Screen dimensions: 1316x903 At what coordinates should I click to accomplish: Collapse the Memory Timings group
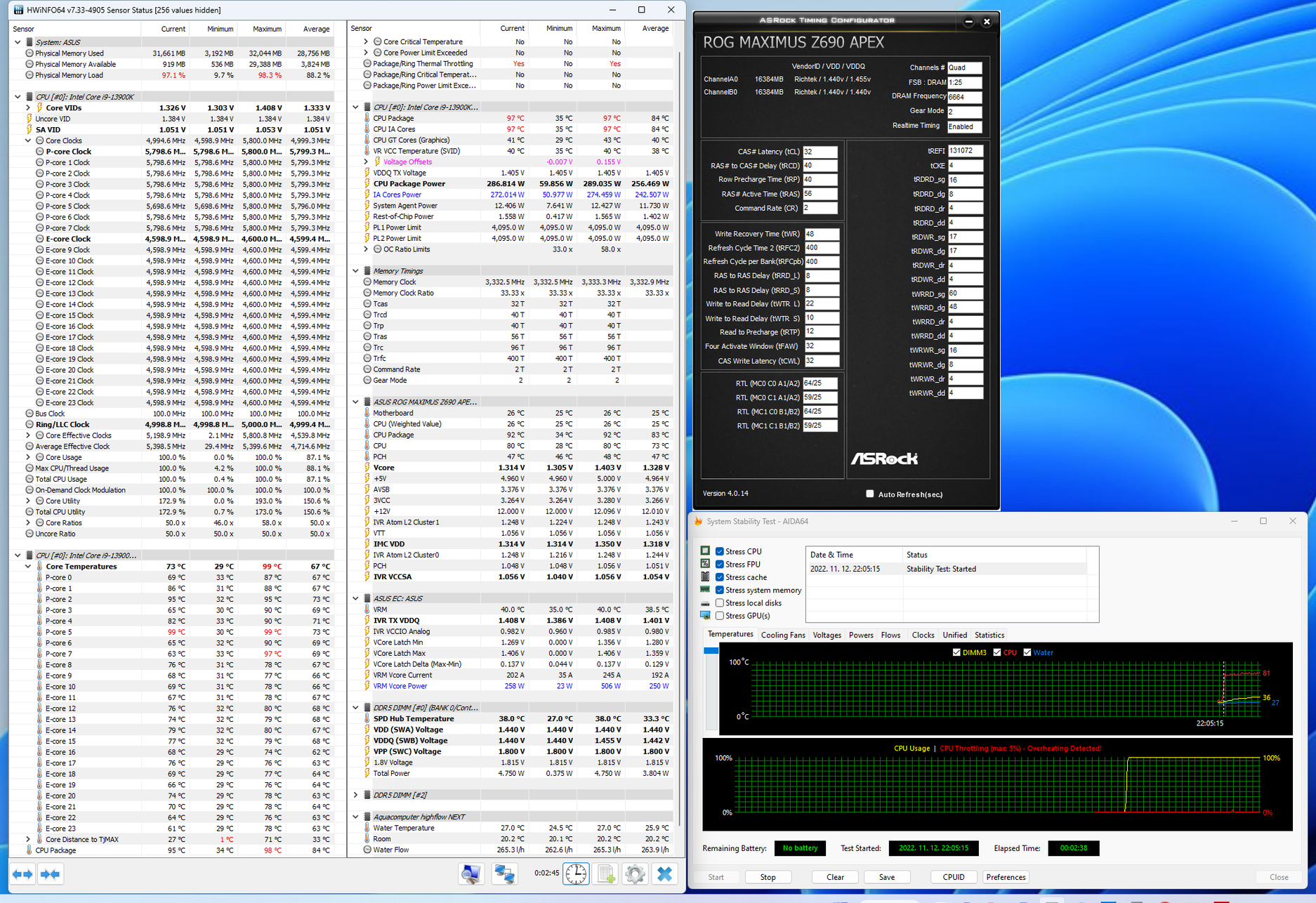(x=355, y=271)
